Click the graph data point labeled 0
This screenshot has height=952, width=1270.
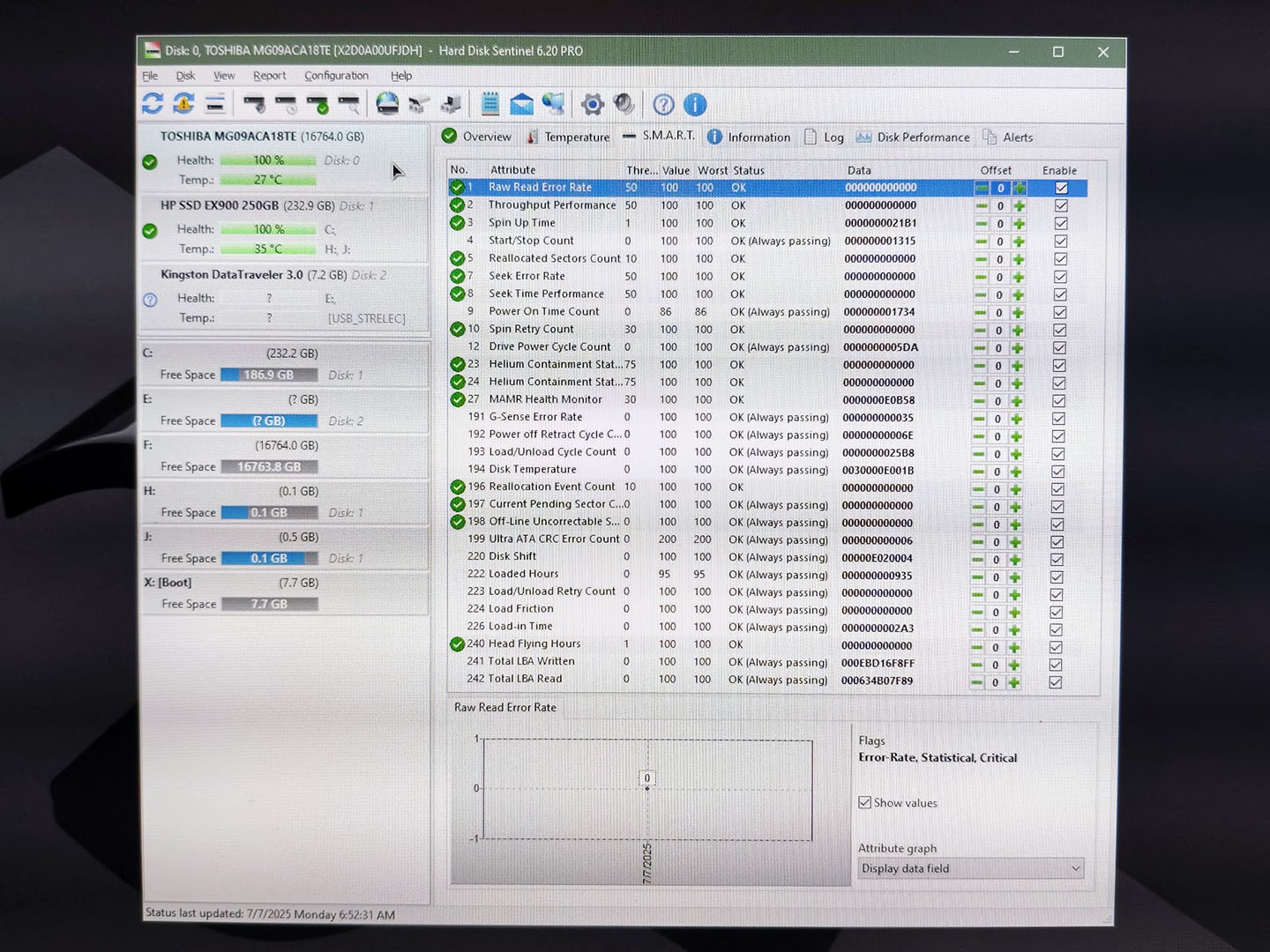tap(647, 787)
